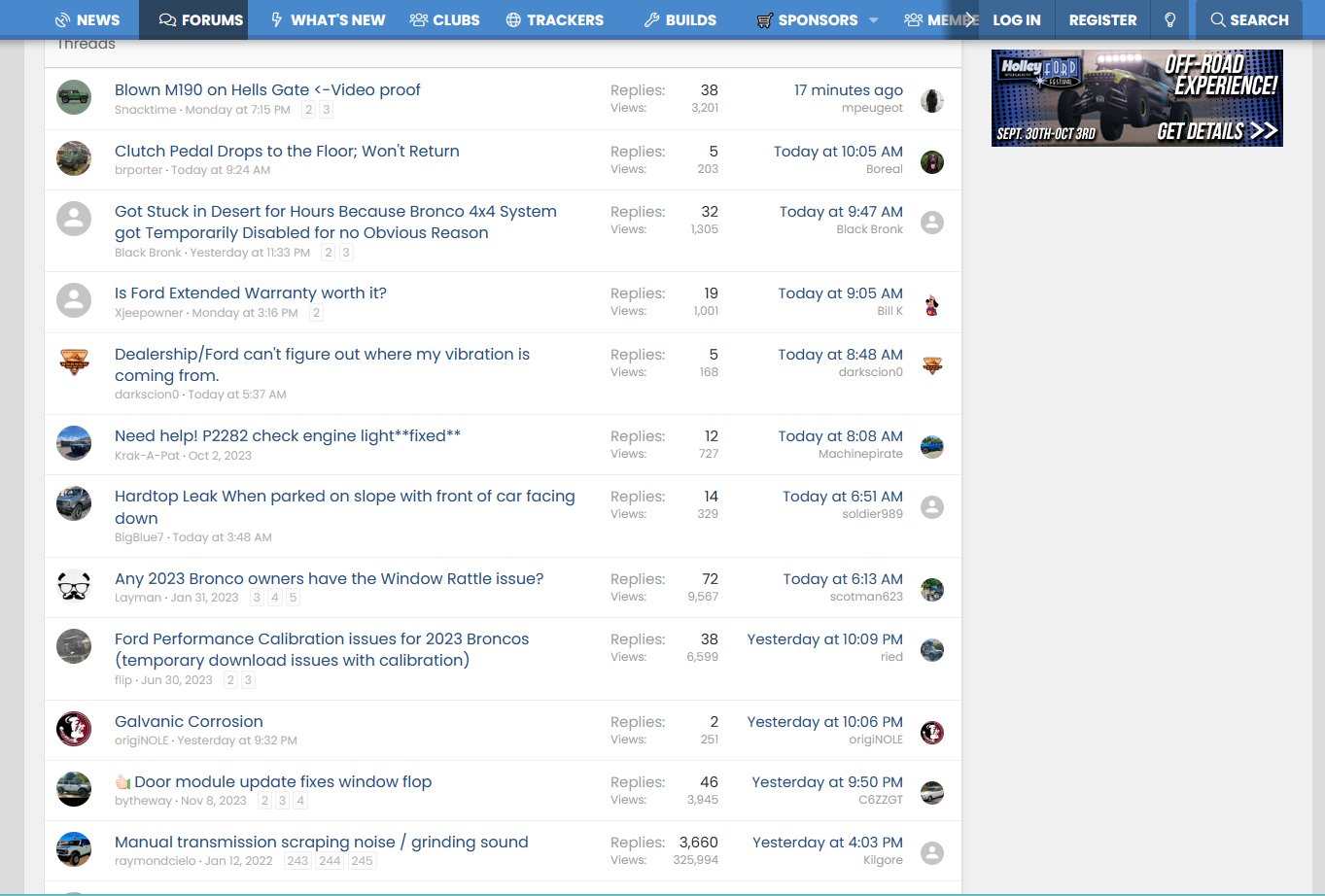
Task: Click scotman623's small last-poster avatar
Action: click(932, 590)
